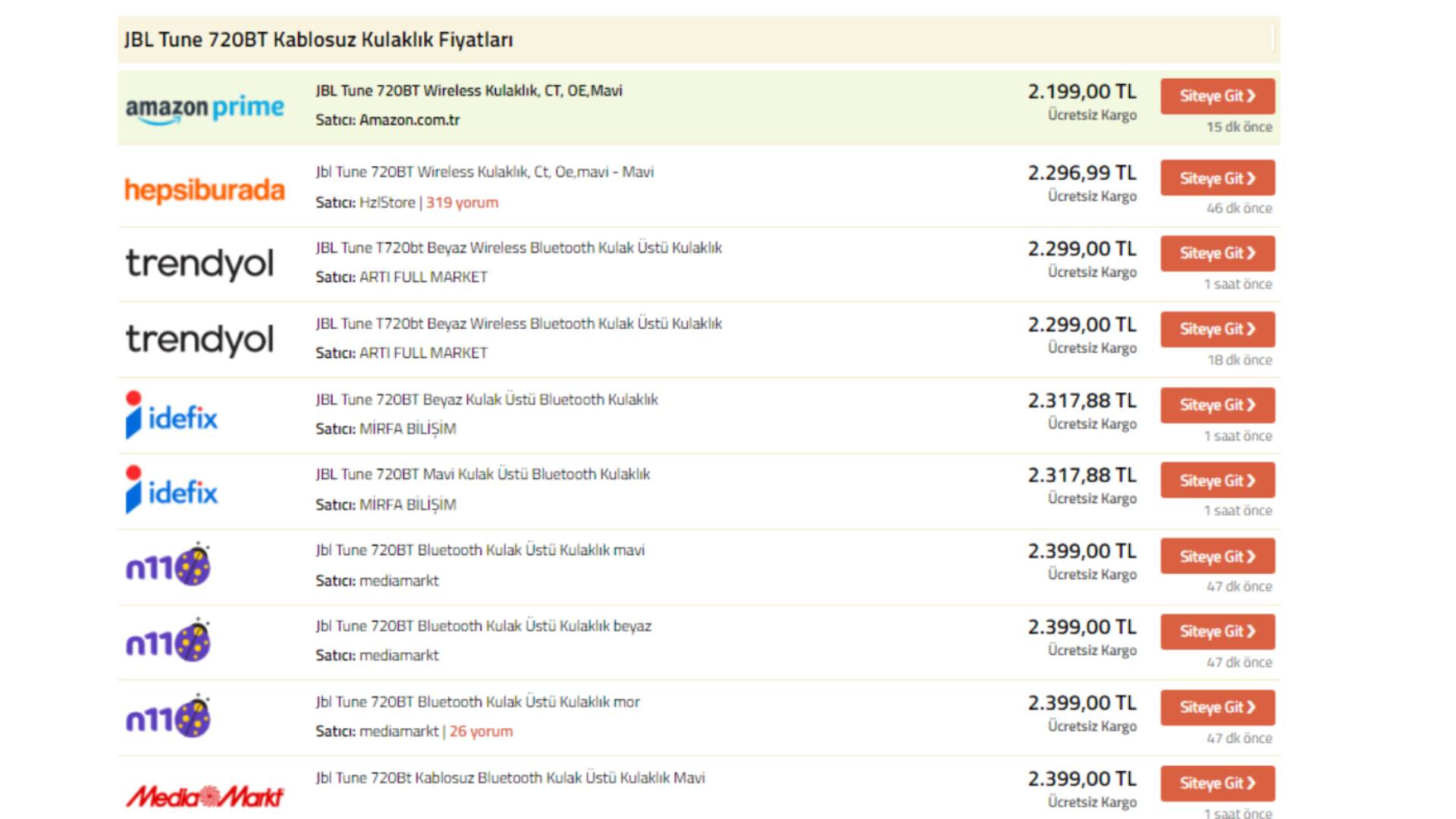Open Trendyol T720bt Beyaz title in 18 dk önce row
1456x819 pixels.
pos(519,324)
